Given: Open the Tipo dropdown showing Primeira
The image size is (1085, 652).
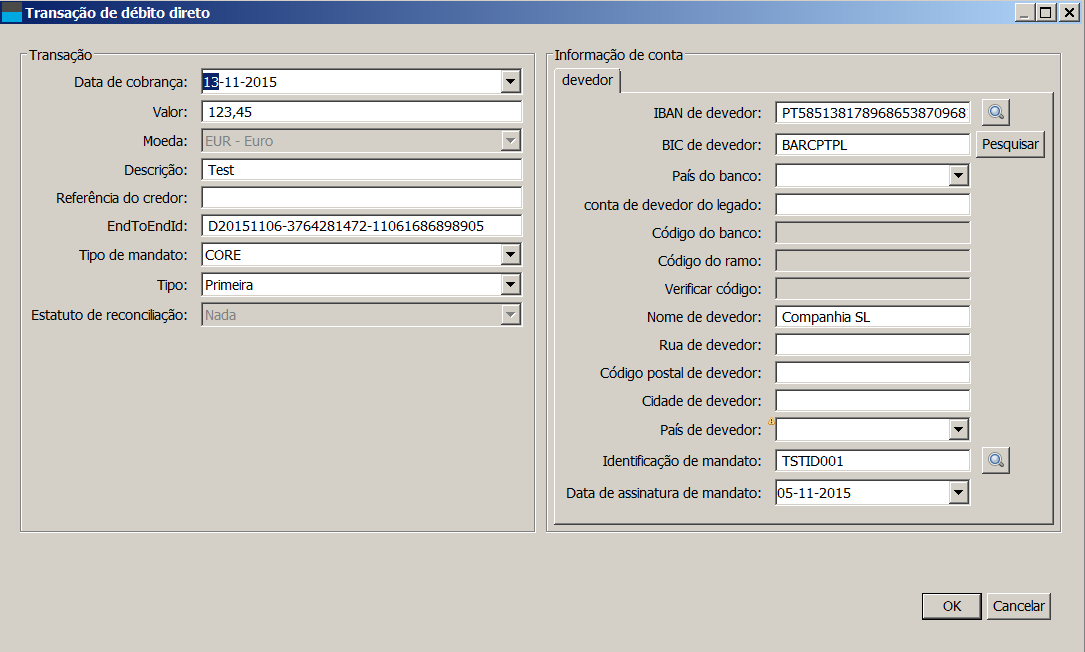Looking at the screenshot, I should (511, 285).
